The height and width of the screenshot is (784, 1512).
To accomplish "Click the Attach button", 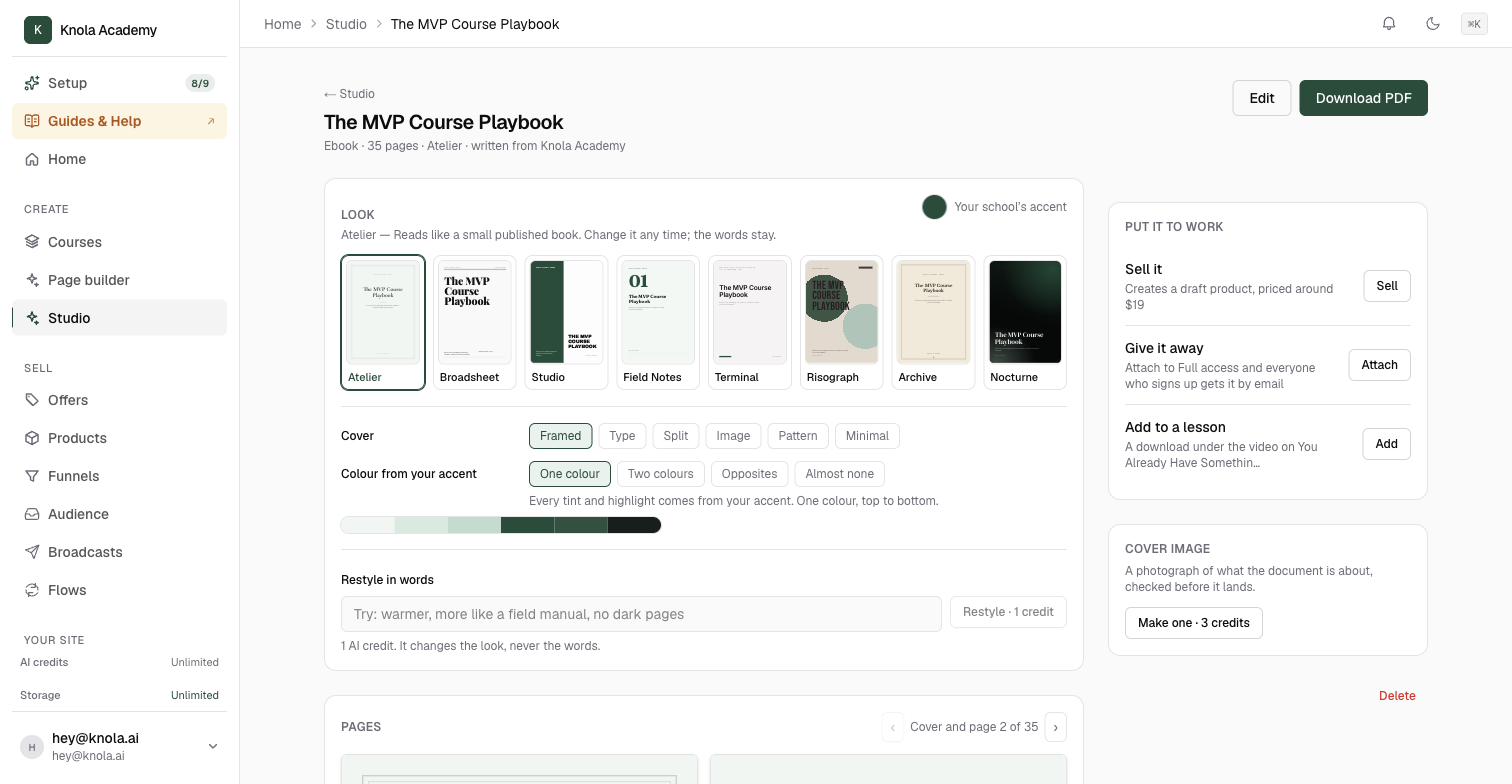I will 1379,365.
